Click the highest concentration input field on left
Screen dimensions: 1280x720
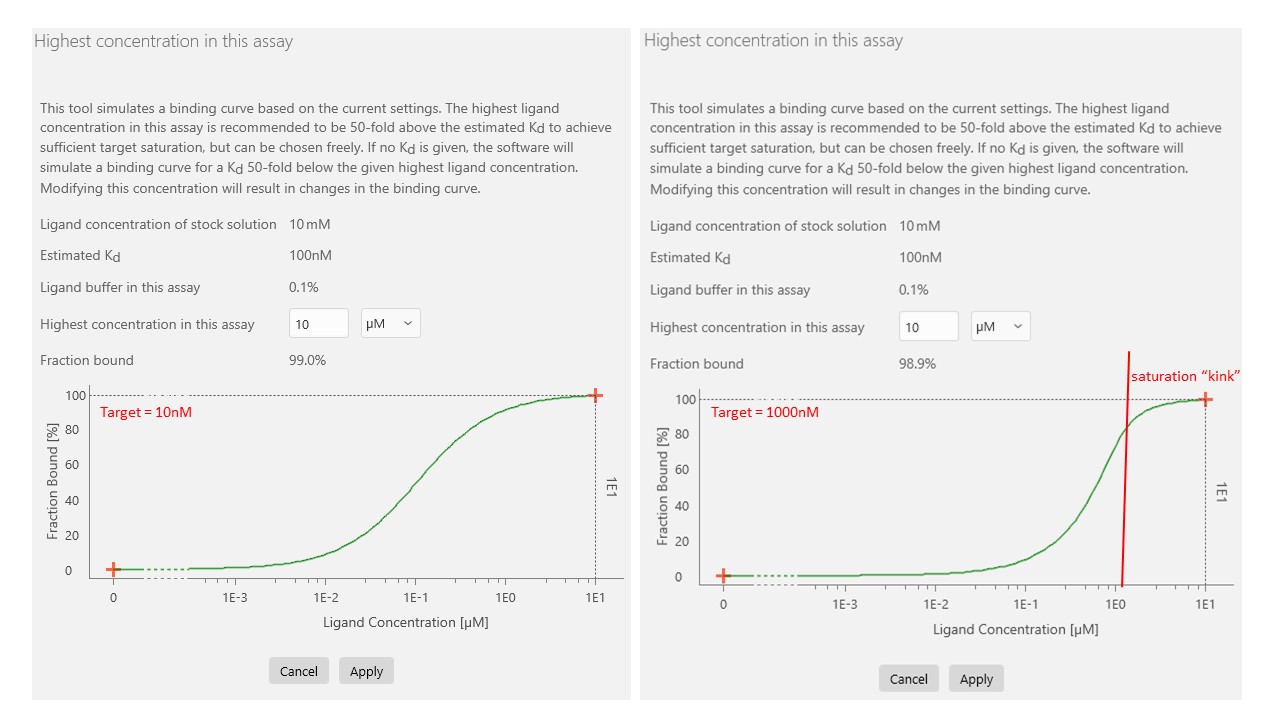(318, 323)
